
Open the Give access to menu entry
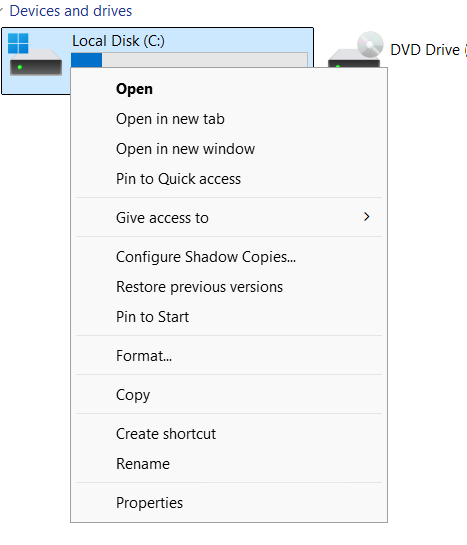229,218
